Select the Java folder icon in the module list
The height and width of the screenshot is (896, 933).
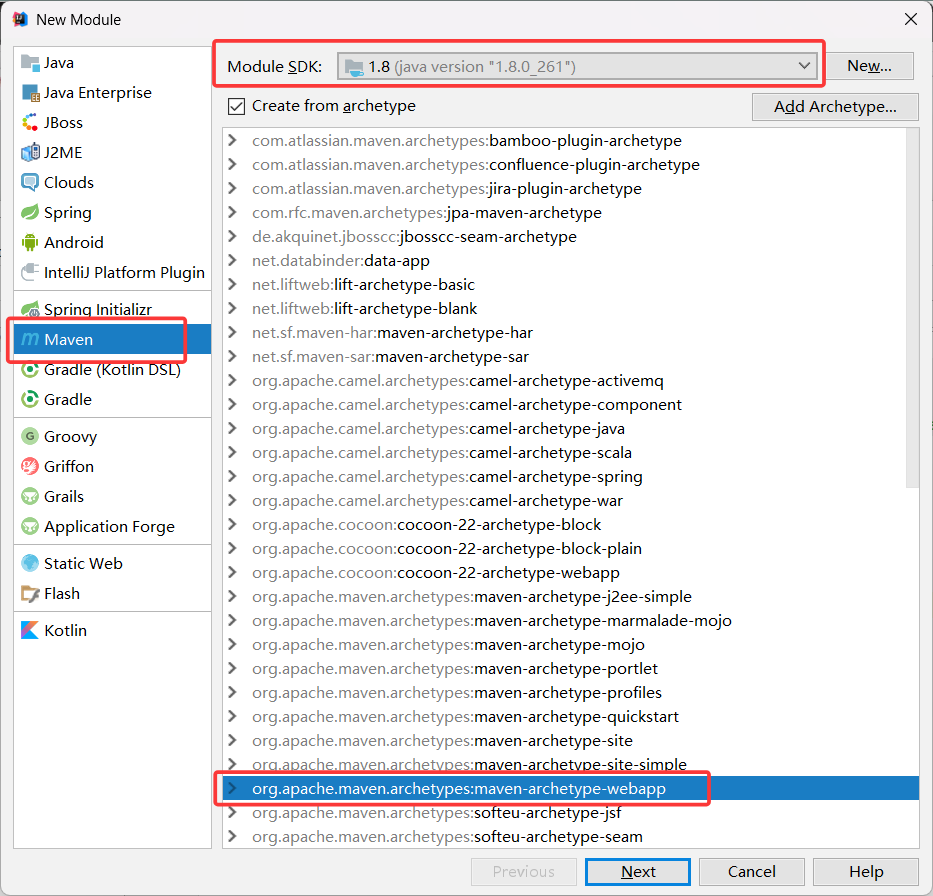tap(30, 62)
